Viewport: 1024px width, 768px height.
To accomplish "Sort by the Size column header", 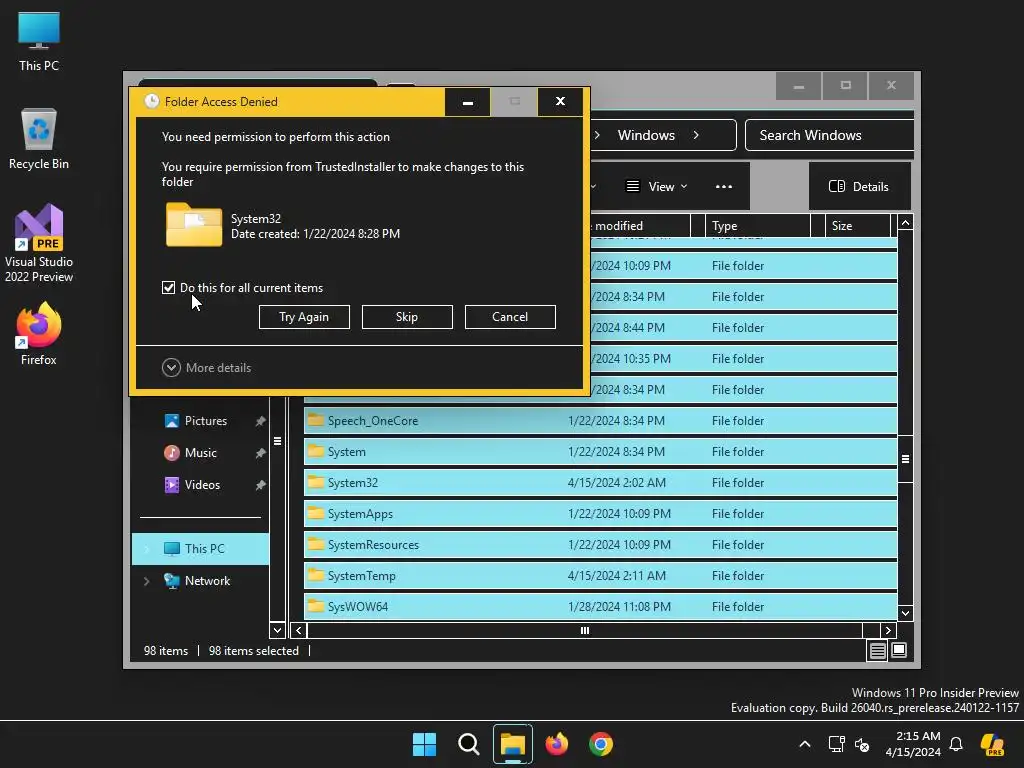I will pyautogui.click(x=858, y=226).
